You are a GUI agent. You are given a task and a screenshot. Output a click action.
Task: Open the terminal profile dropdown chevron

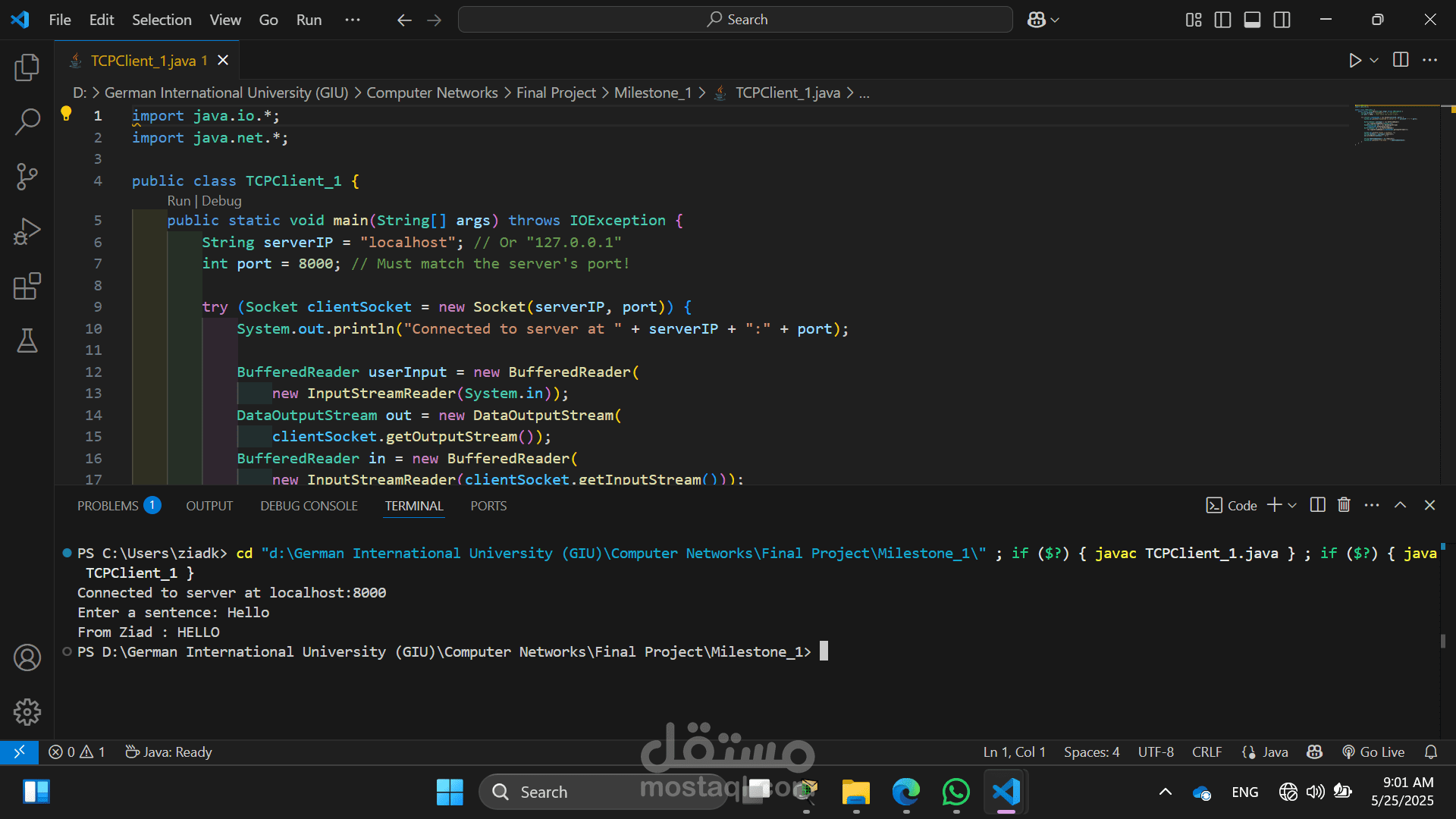[1293, 505]
